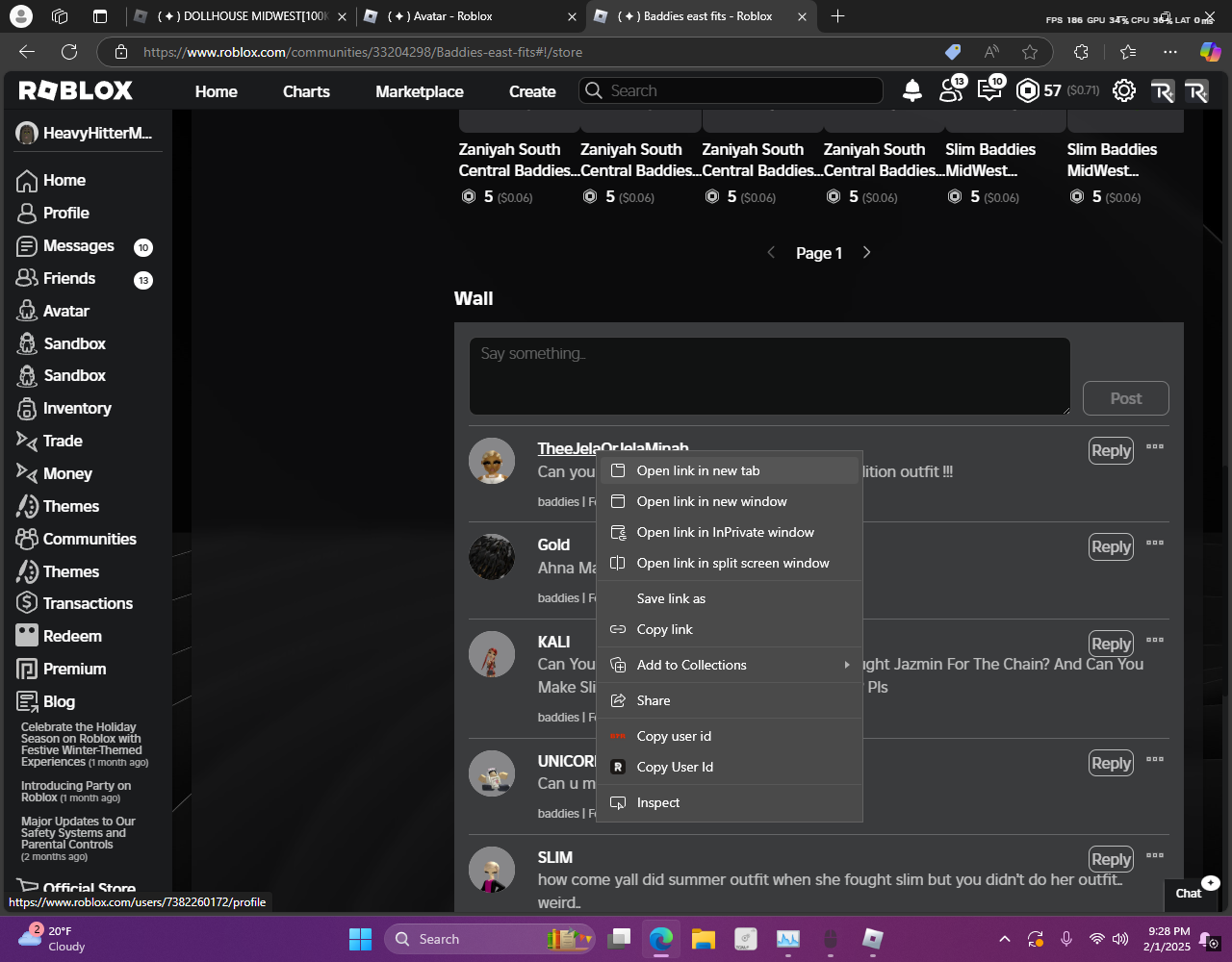Go to previous store page arrow
The width and height of the screenshot is (1232, 962).
point(771,252)
